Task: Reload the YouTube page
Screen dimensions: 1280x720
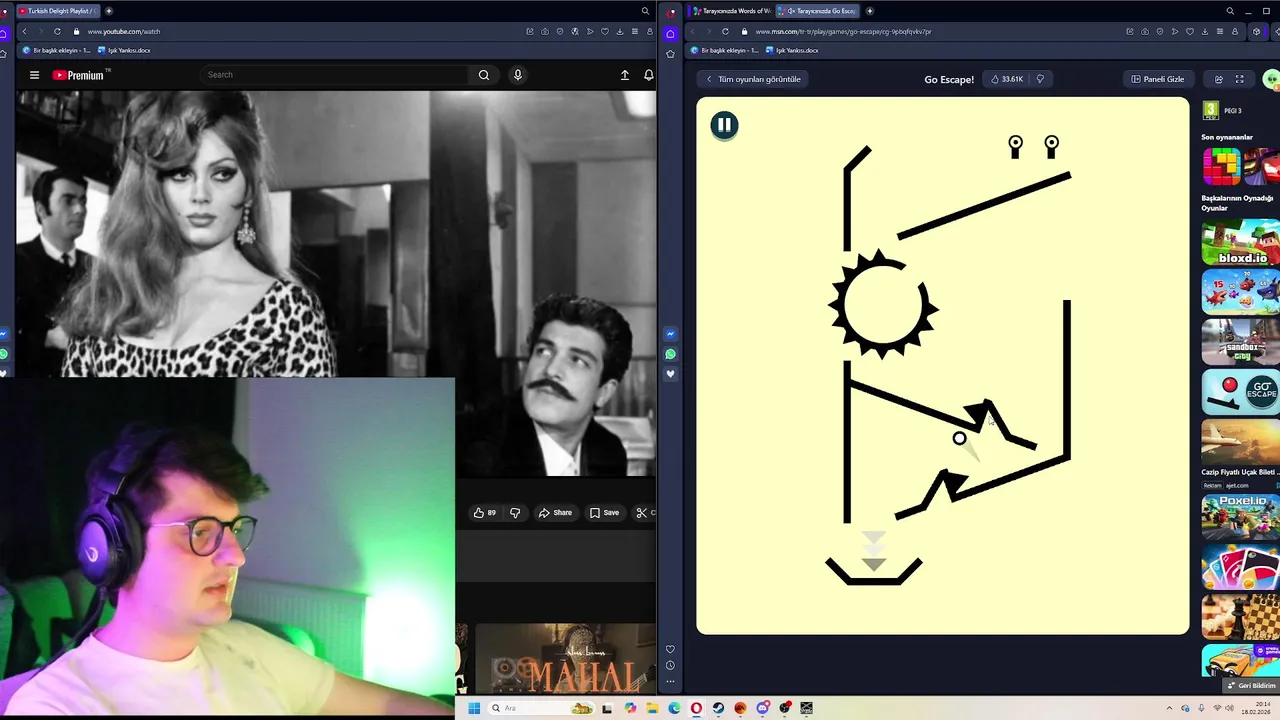Action: coord(57,31)
